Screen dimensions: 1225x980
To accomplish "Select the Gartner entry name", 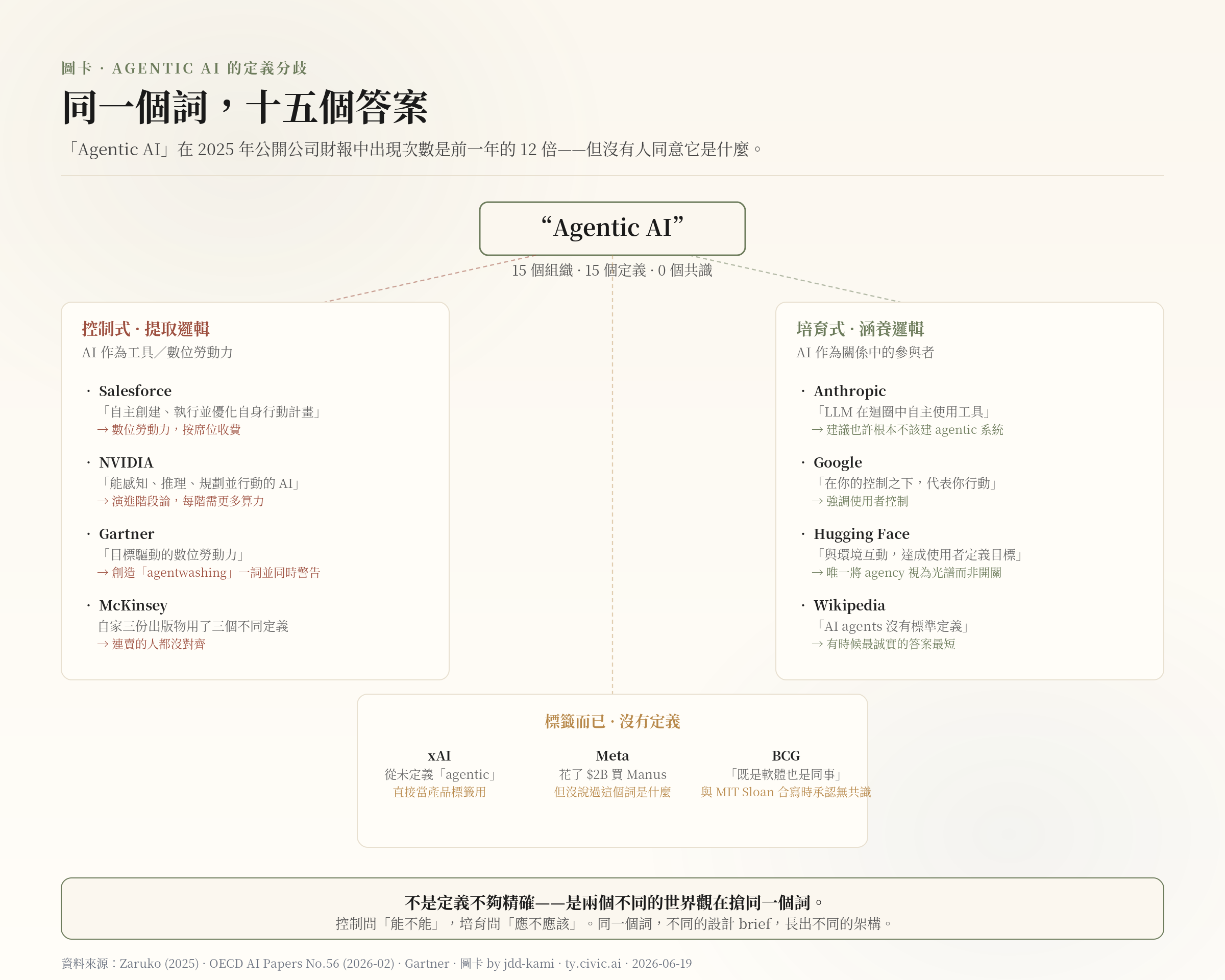I will [x=126, y=534].
